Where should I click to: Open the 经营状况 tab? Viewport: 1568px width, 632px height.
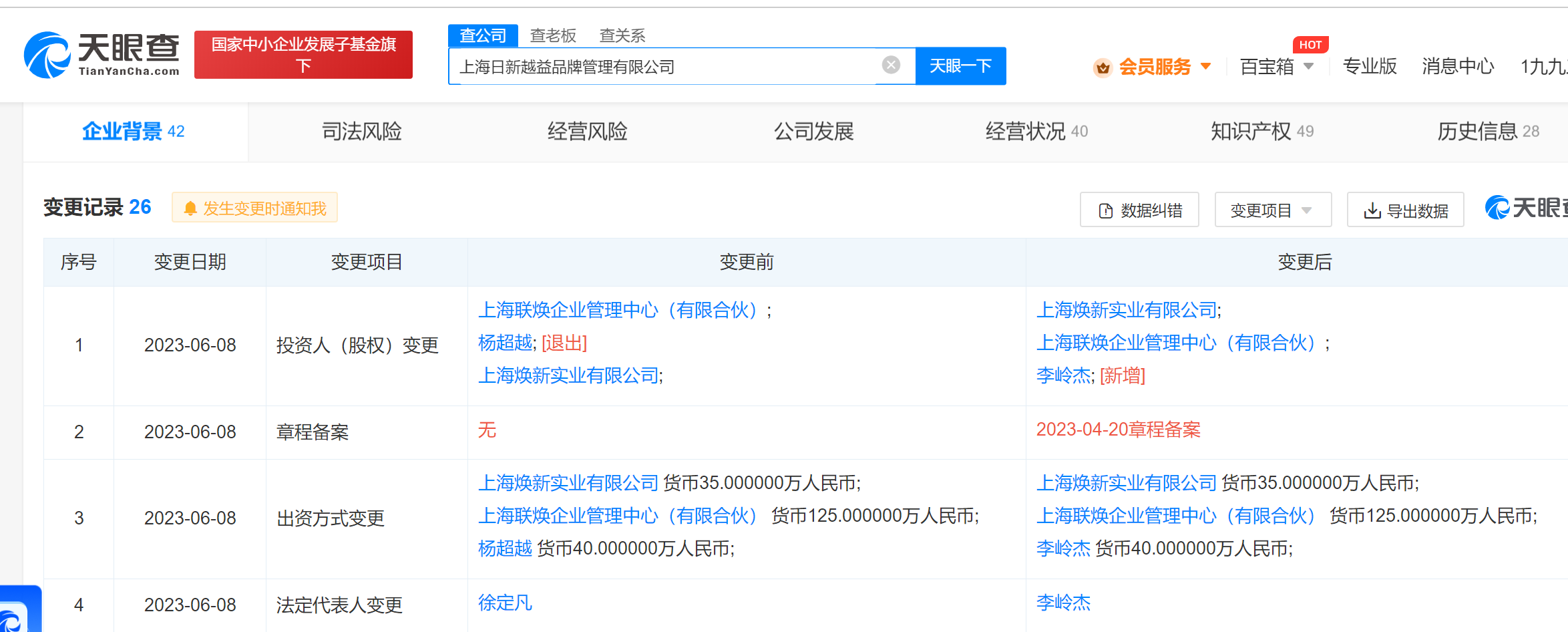point(1037,132)
